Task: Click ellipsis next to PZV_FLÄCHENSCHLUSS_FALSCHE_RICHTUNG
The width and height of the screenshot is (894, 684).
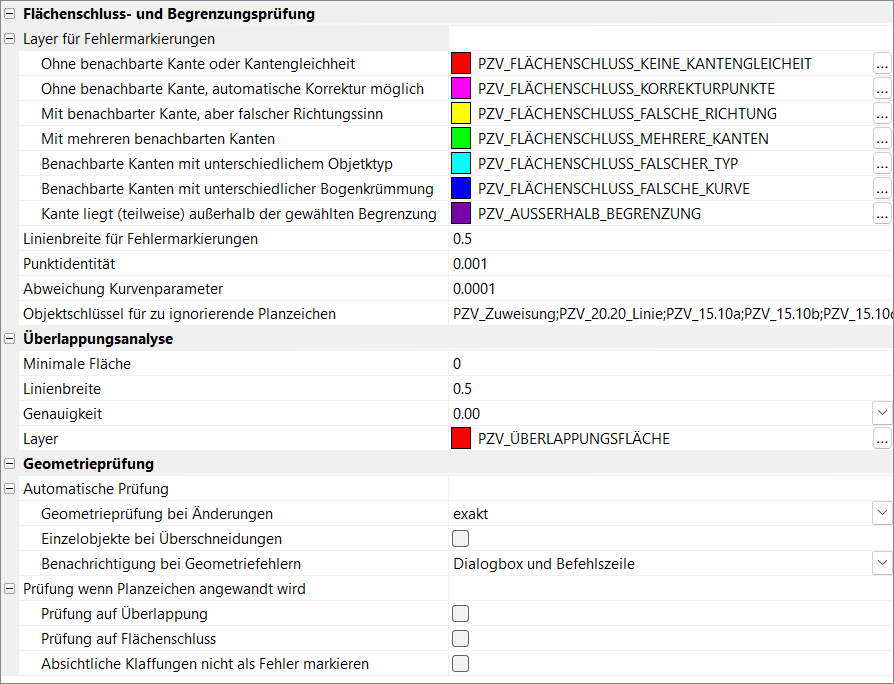Action: [881, 114]
